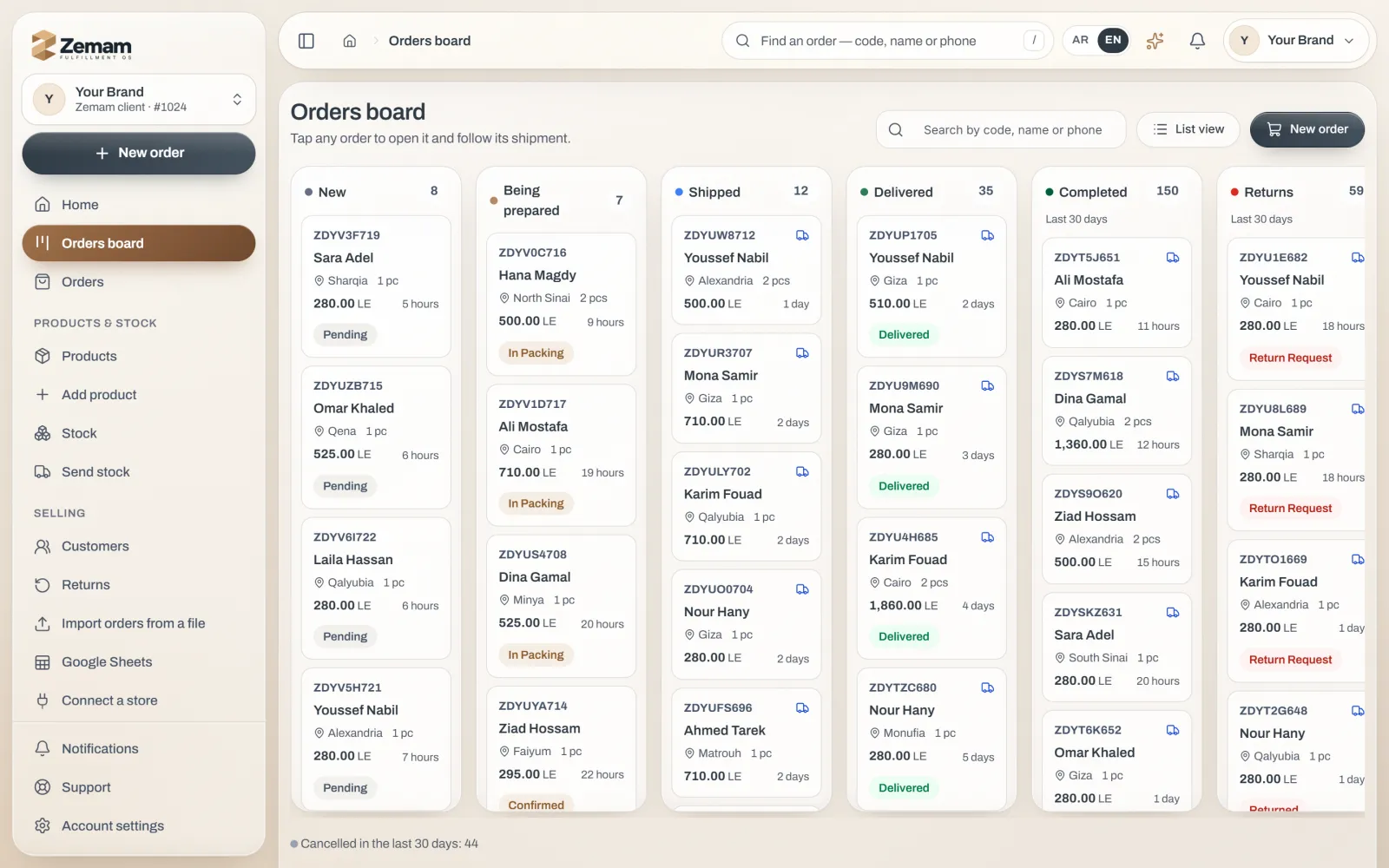The height and width of the screenshot is (868, 1389).
Task: Click Search by code, name or phone field
Action: tap(1001, 129)
